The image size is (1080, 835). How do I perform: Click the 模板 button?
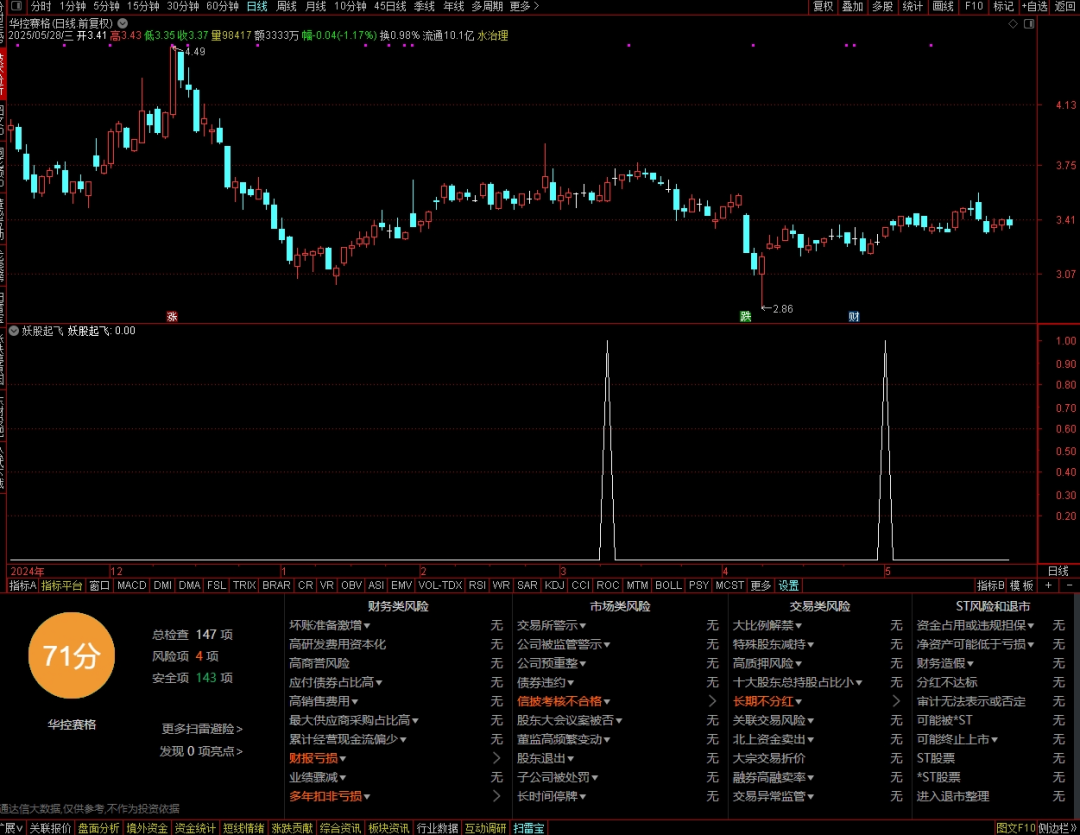tap(1021, 585)
